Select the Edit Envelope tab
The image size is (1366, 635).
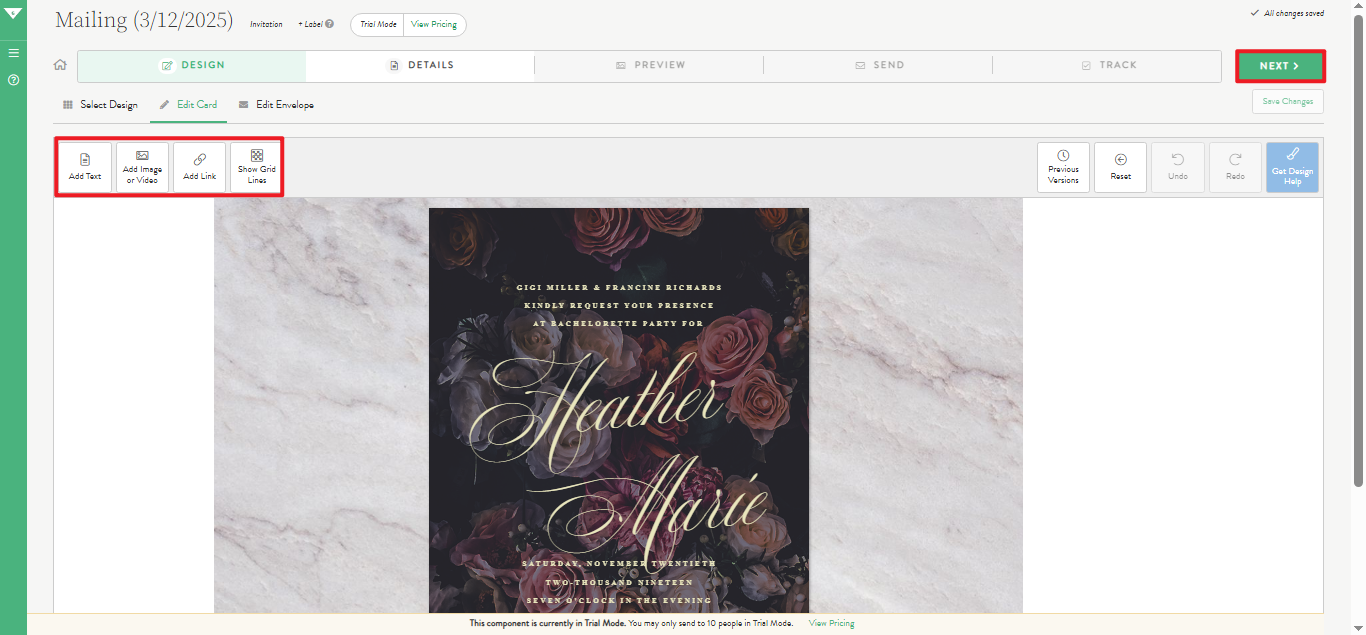coord(276,105)
